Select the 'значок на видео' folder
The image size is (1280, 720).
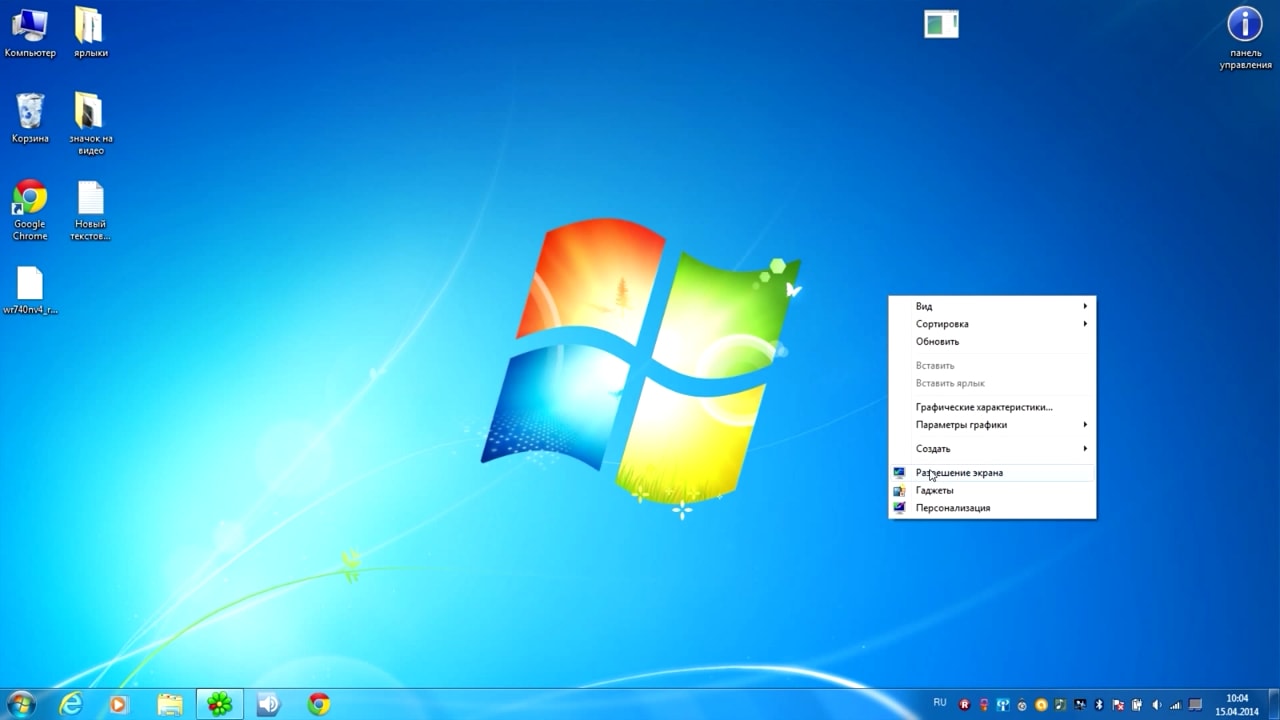point(90,124)
